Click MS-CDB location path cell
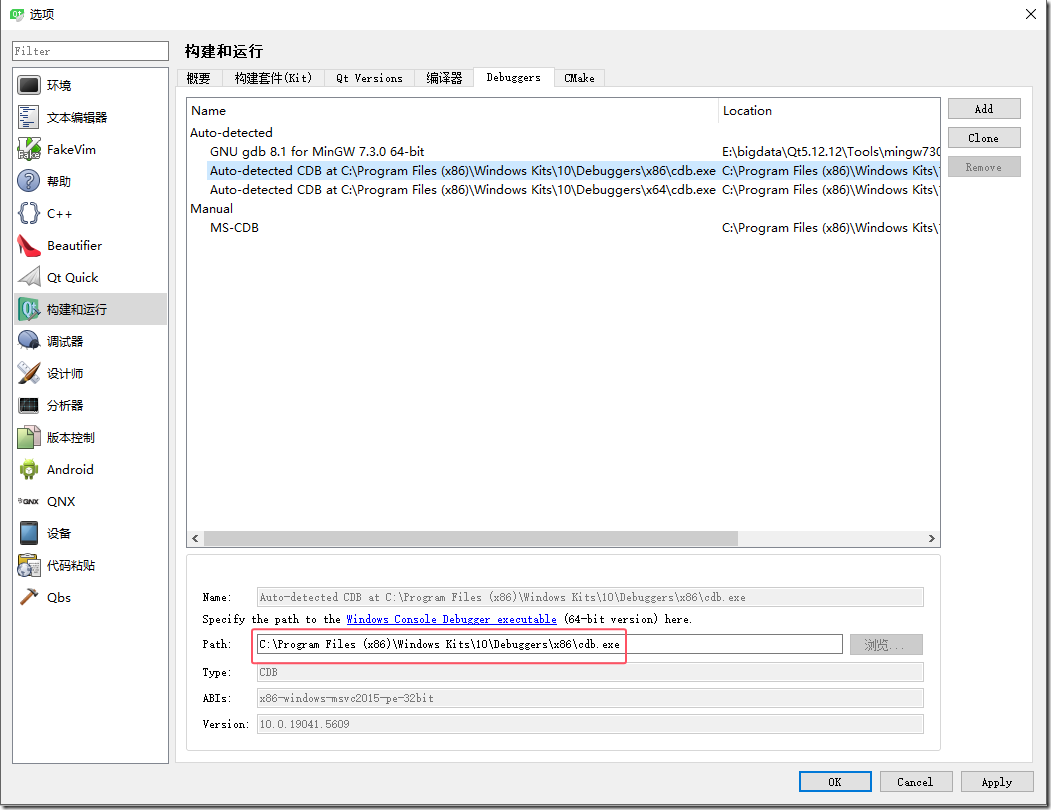The image size is (1051, 810). 830,228
